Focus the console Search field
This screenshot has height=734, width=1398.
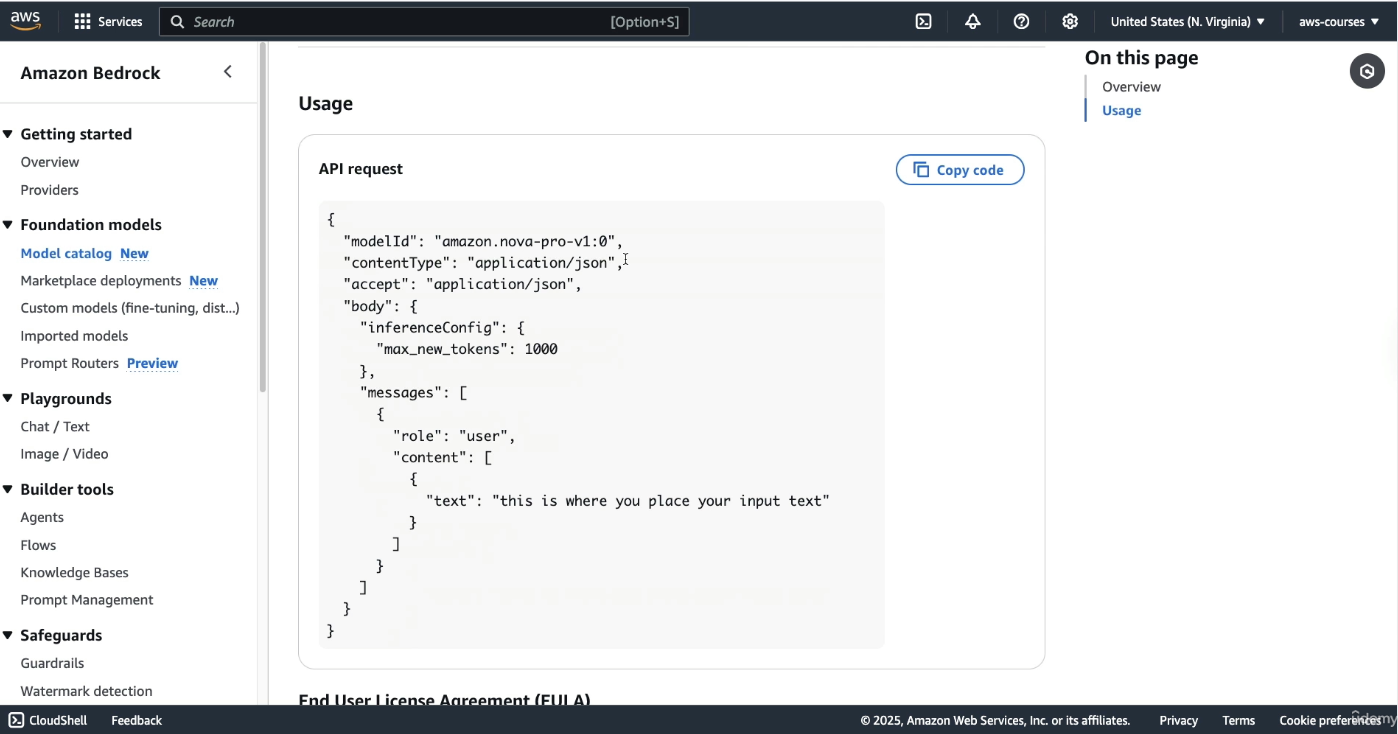click(x=424, y=21)
